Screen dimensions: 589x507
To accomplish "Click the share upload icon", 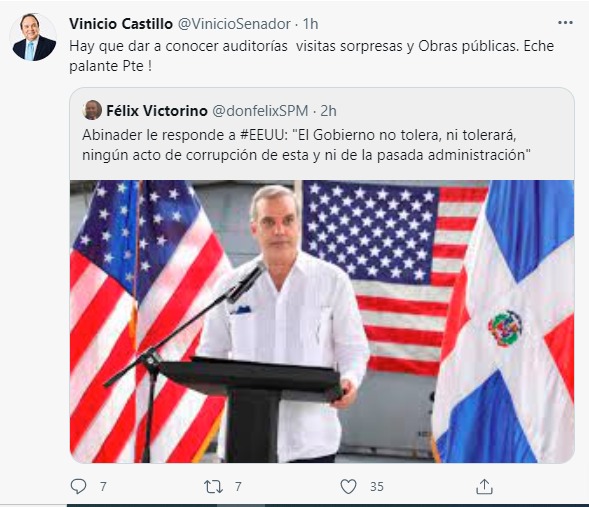I will click(484, 486).
